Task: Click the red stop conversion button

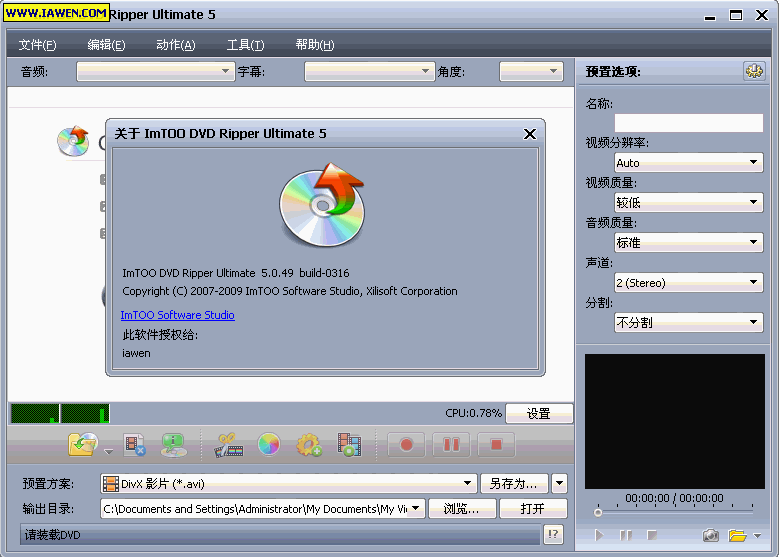Action: 496,445
